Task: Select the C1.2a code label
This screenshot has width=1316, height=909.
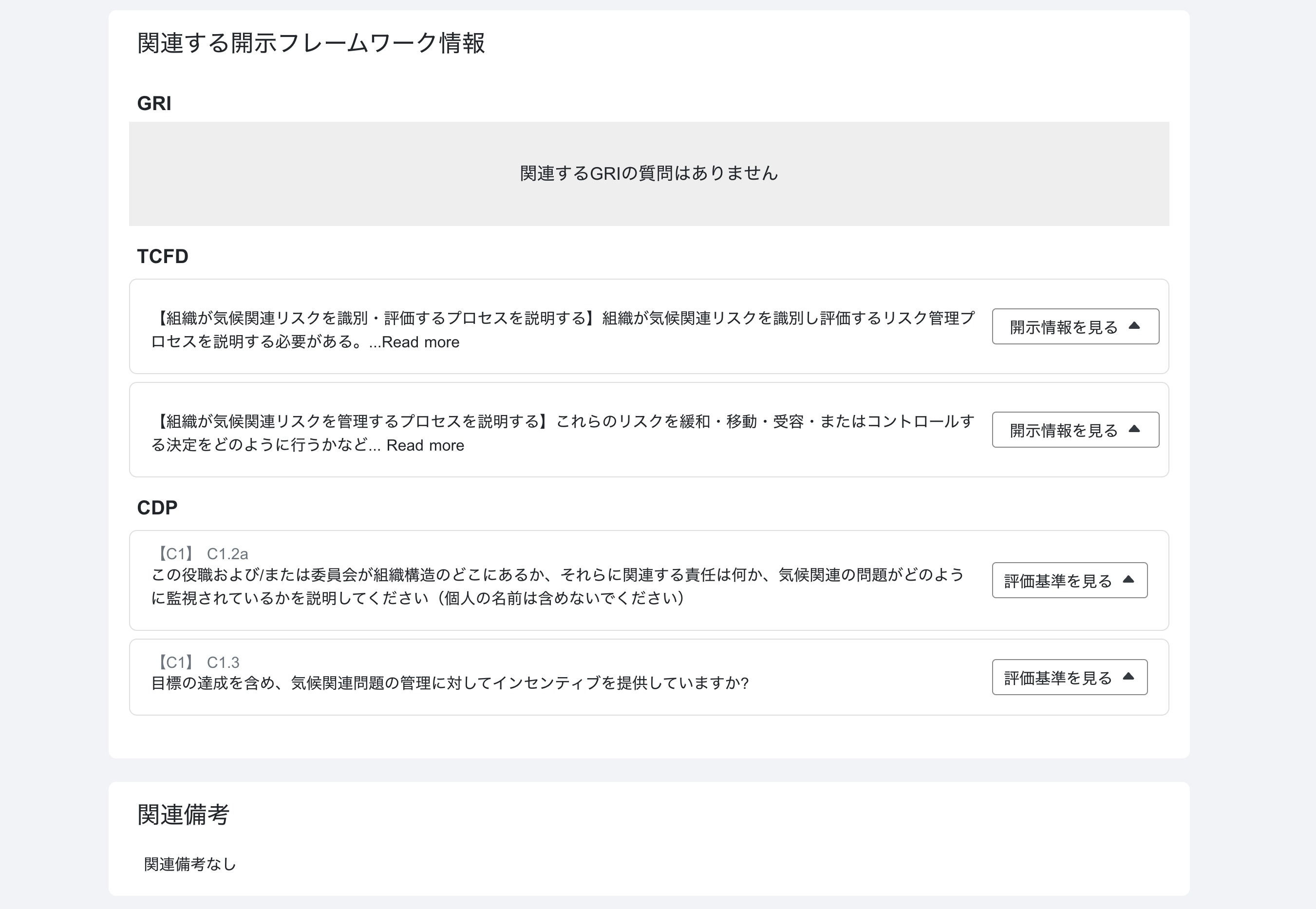Action: tap(227, 553)
